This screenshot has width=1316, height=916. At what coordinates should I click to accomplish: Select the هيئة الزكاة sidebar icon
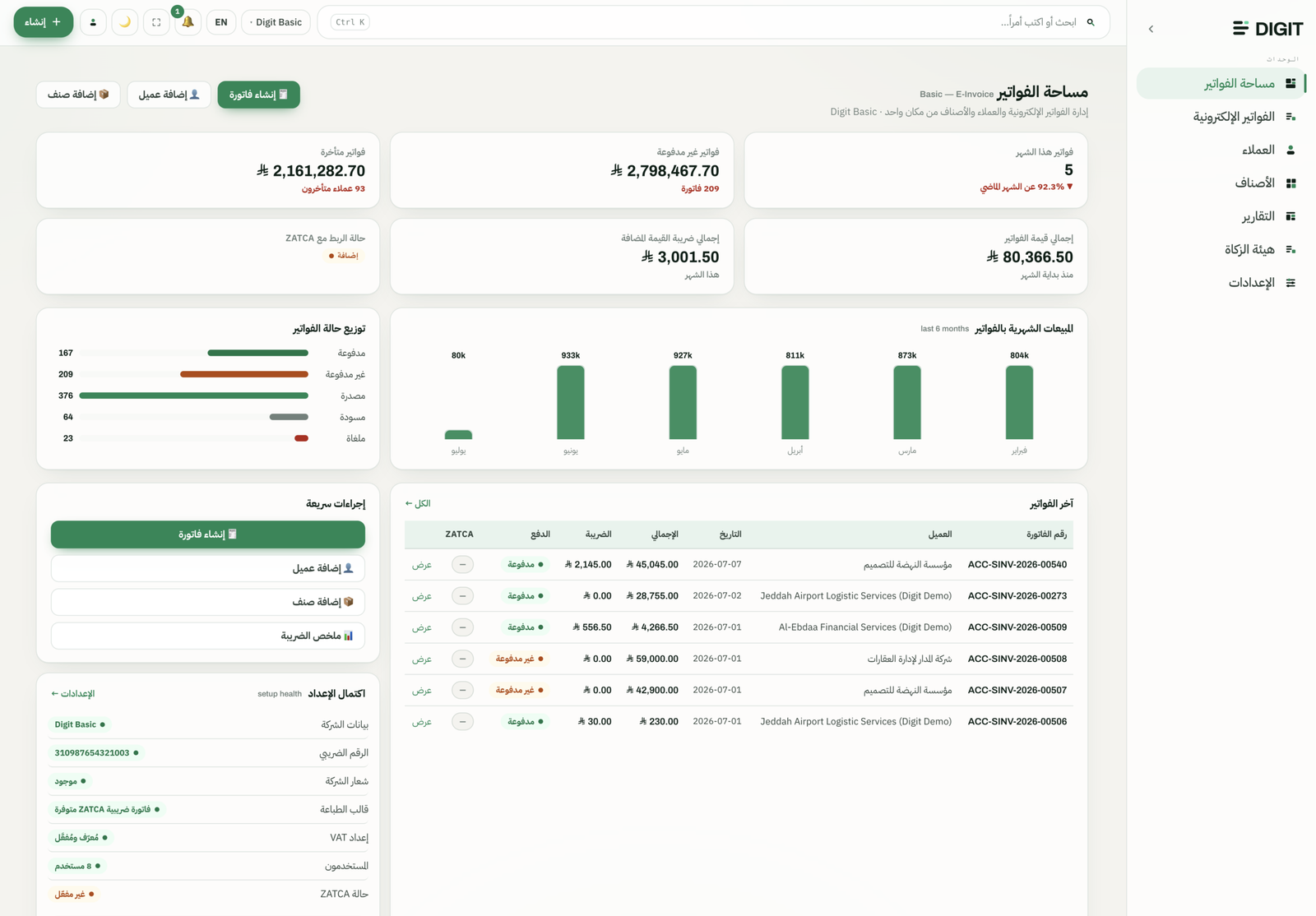click(1291, 249)
